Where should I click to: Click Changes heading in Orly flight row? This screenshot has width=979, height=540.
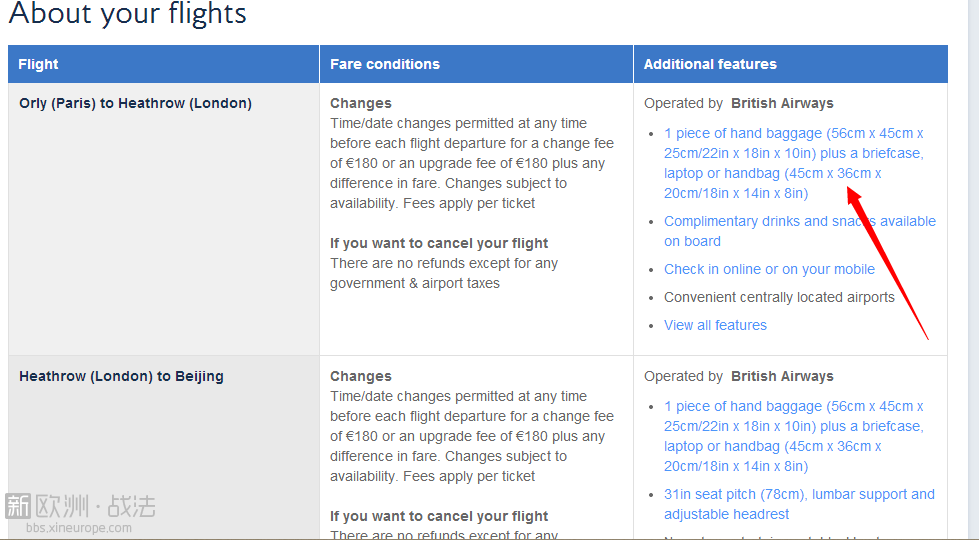(361, 103)
